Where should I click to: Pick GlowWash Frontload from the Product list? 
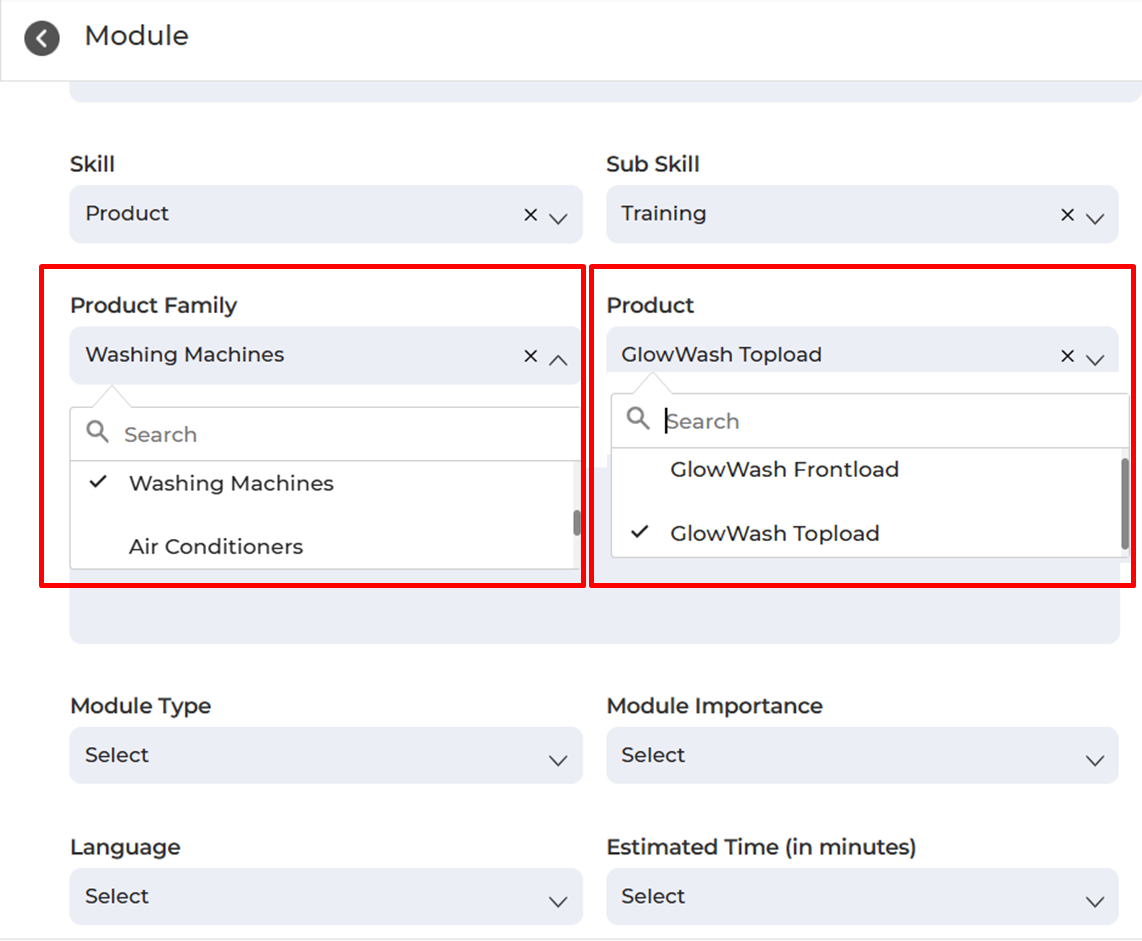(784, 470)
